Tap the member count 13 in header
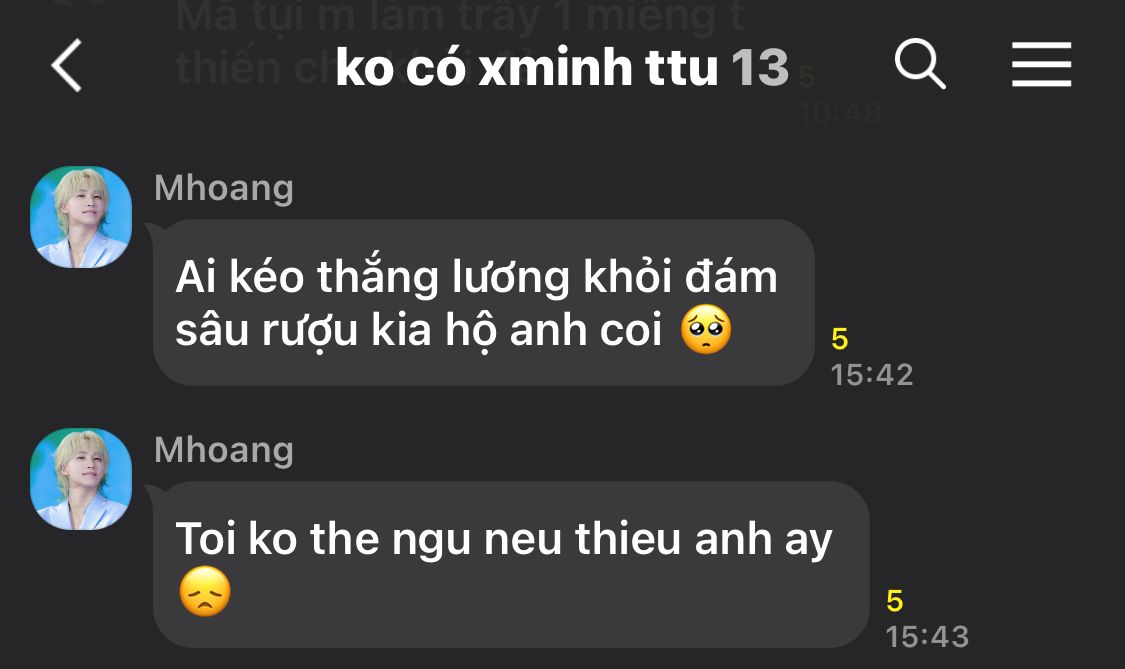Screen dimensions: 1125x669 (x=760, y=68)
